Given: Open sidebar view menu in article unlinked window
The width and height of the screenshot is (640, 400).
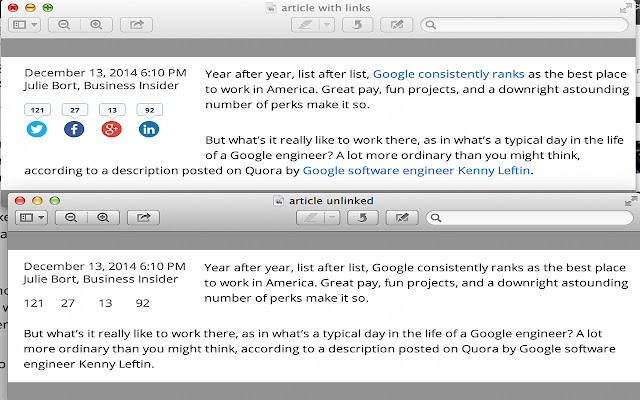Looking at the screenshot, I should click(x=31, y=218).
